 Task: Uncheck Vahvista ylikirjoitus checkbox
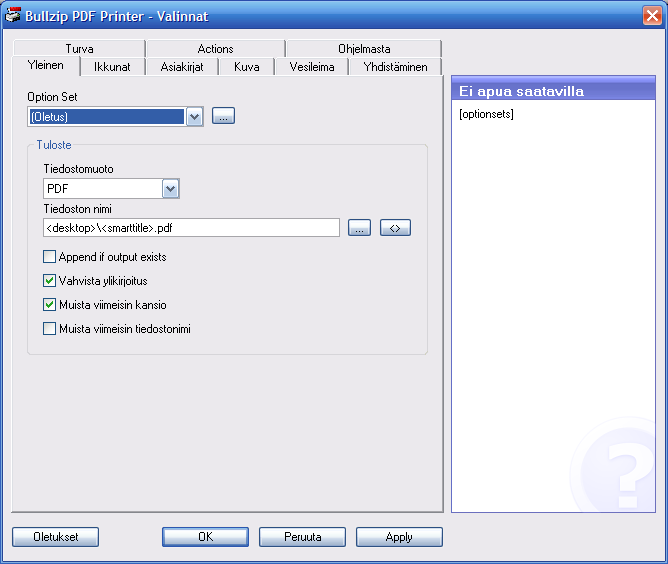[x=49, y=281]
